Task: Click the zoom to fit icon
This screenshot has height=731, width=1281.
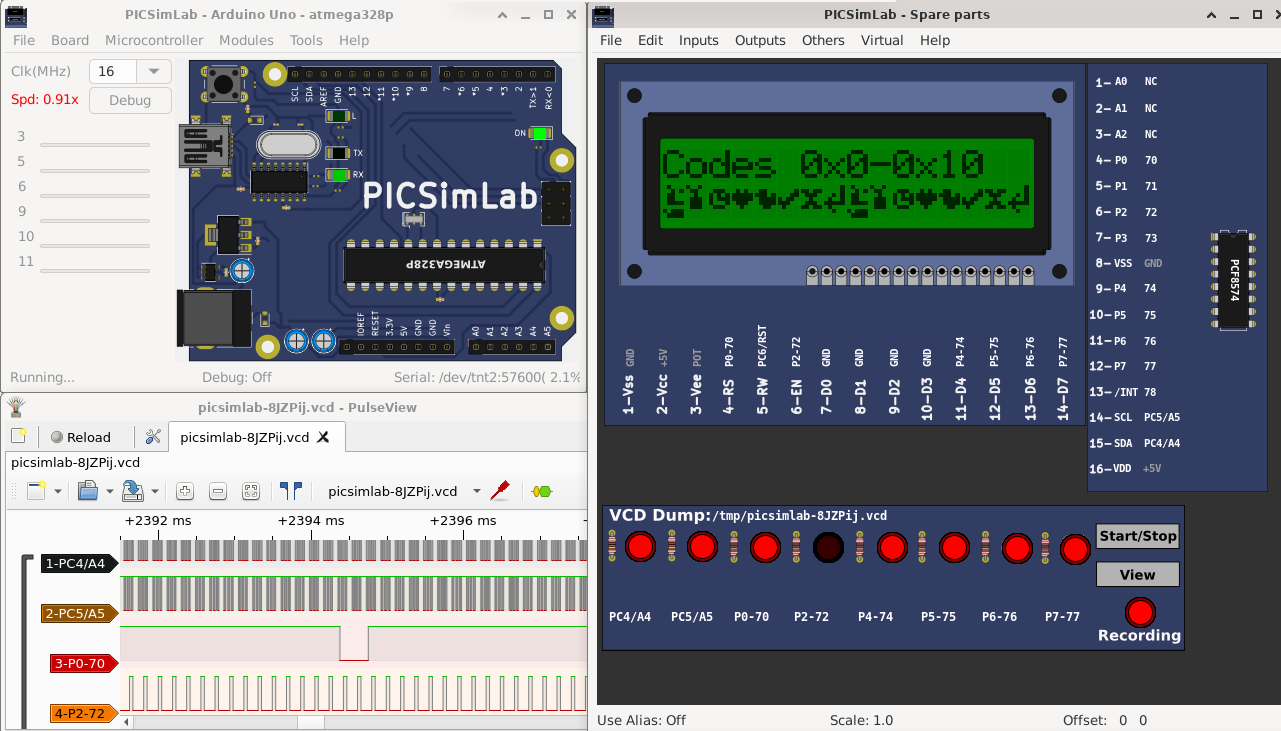Action: (251, 491)
